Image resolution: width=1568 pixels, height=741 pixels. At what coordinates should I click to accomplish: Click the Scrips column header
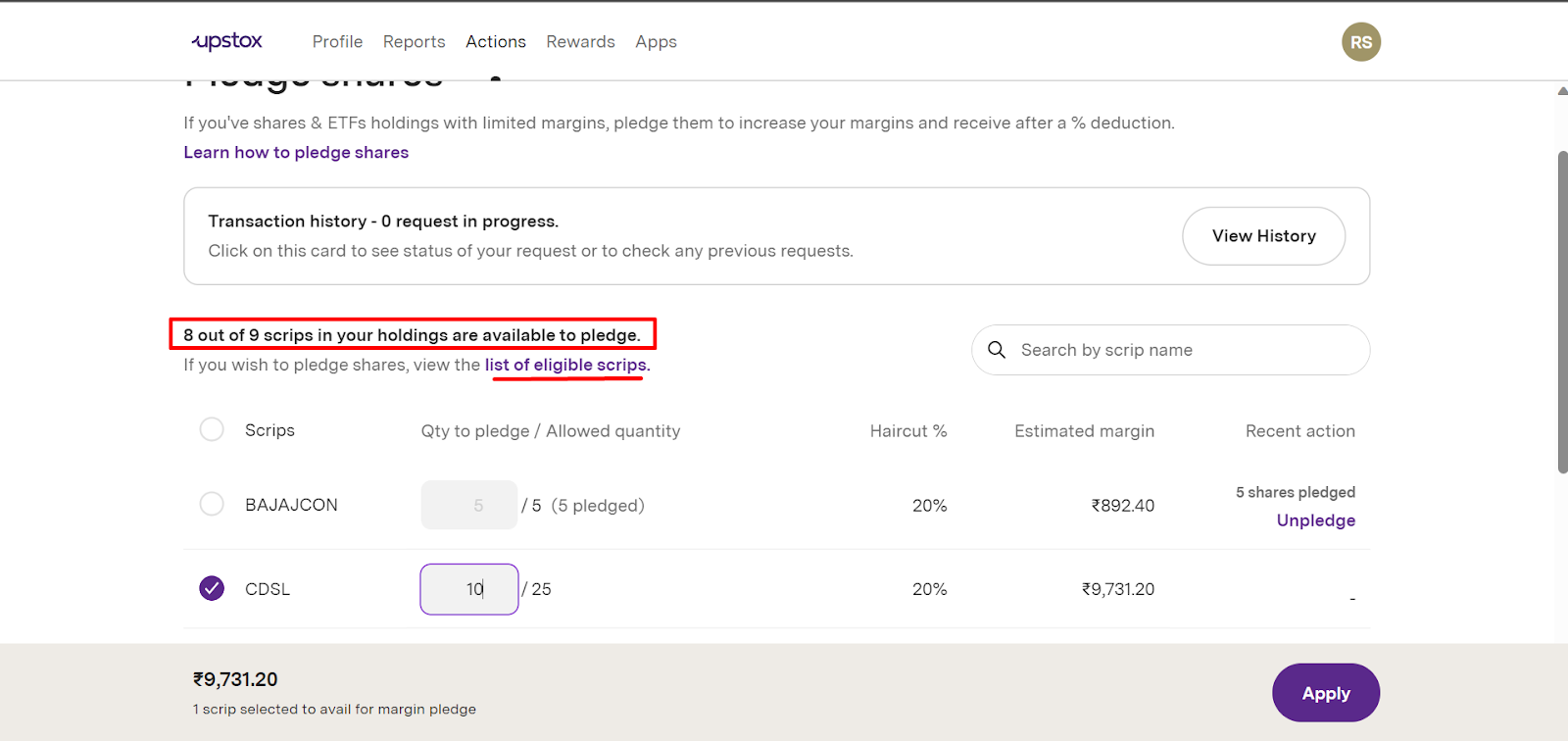click(269, 430)
